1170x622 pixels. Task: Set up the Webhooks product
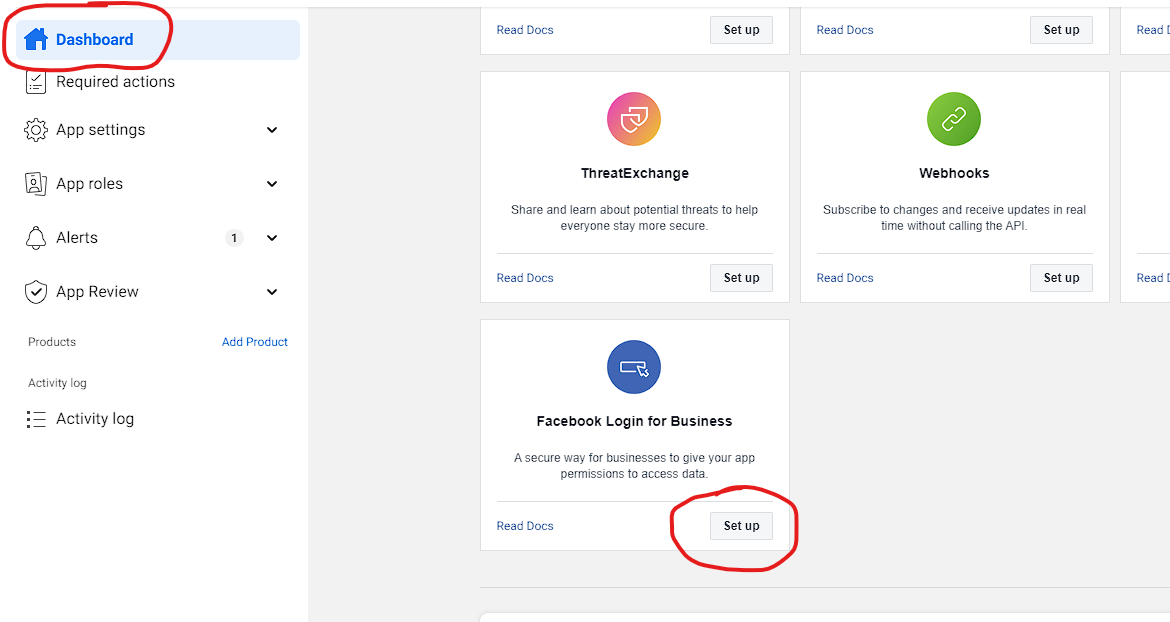1061,277
